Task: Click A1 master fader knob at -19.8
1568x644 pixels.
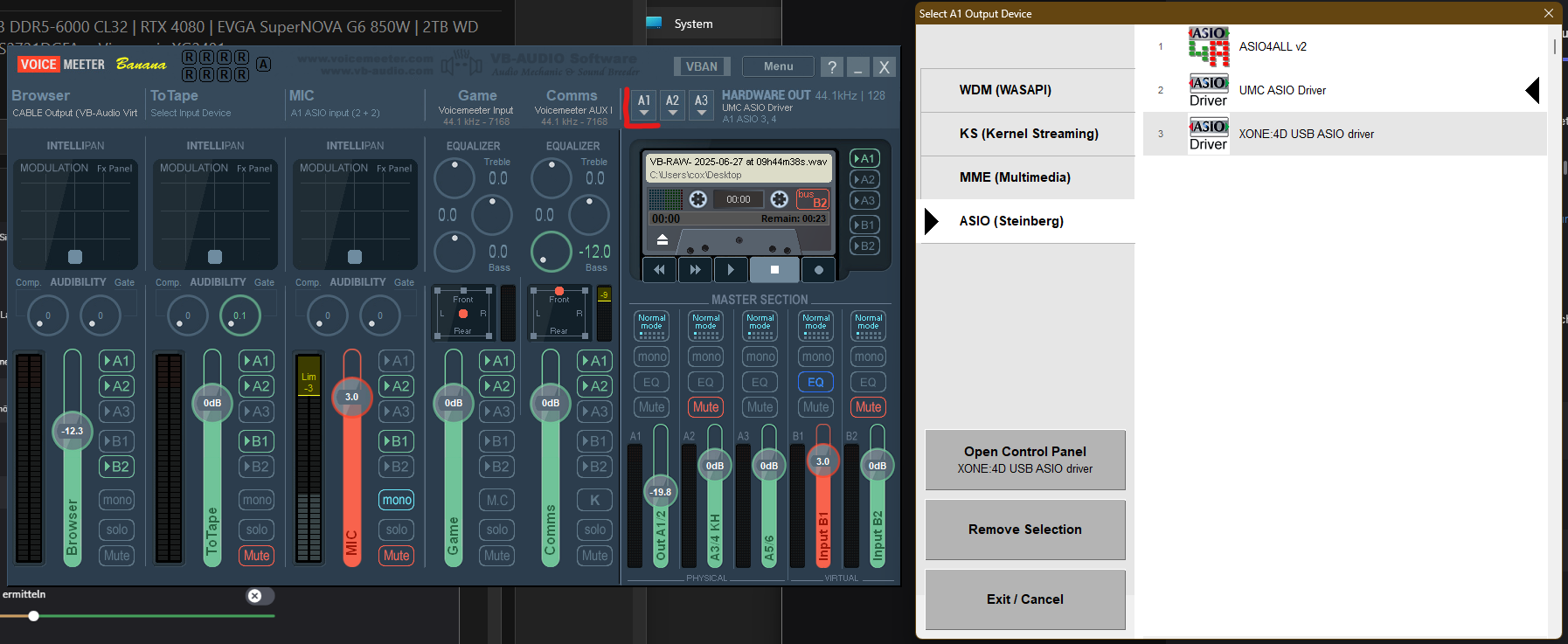Action: pos(661,492)
